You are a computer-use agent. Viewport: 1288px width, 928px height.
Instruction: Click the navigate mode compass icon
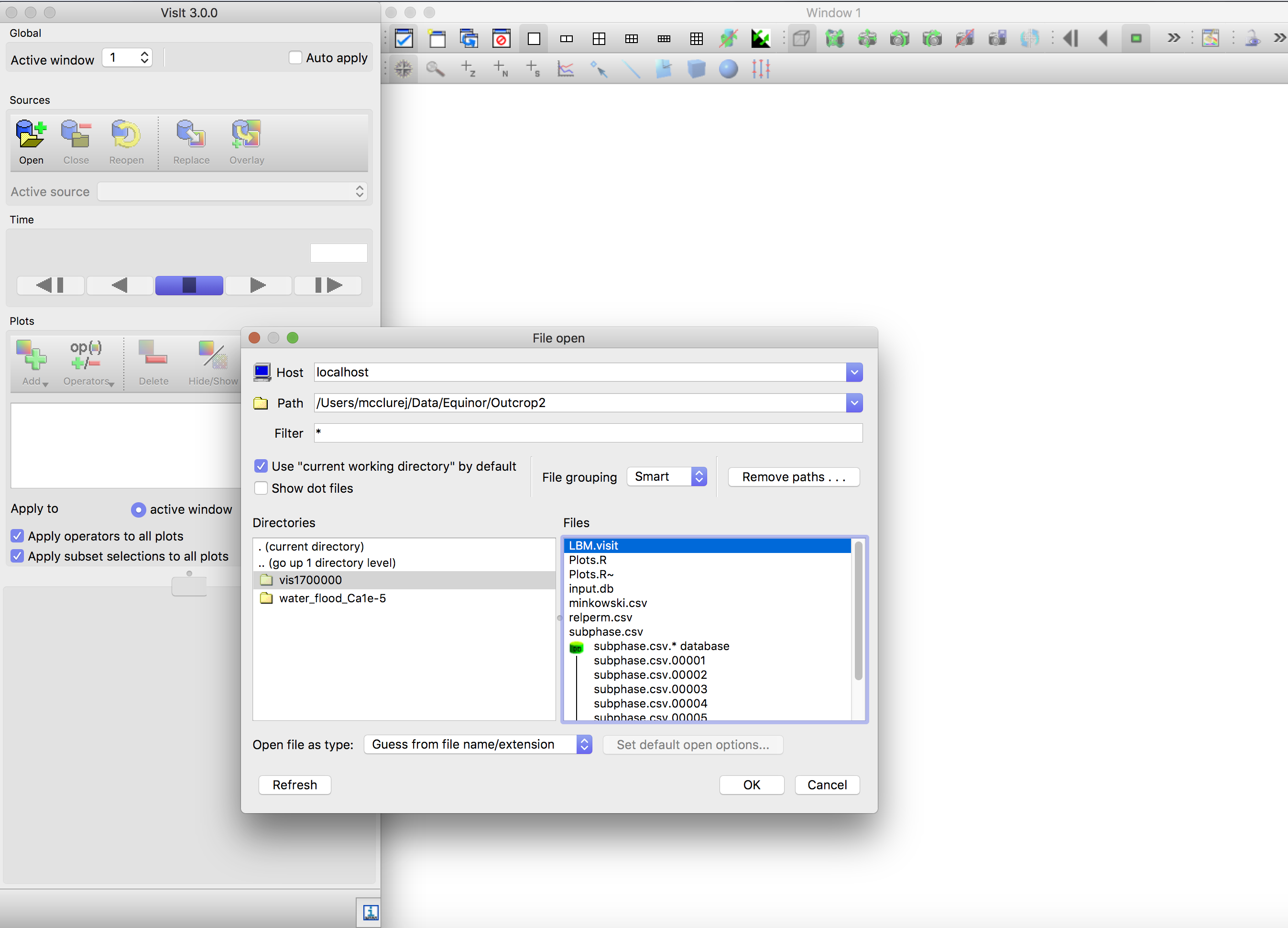(x=403, y=69)
